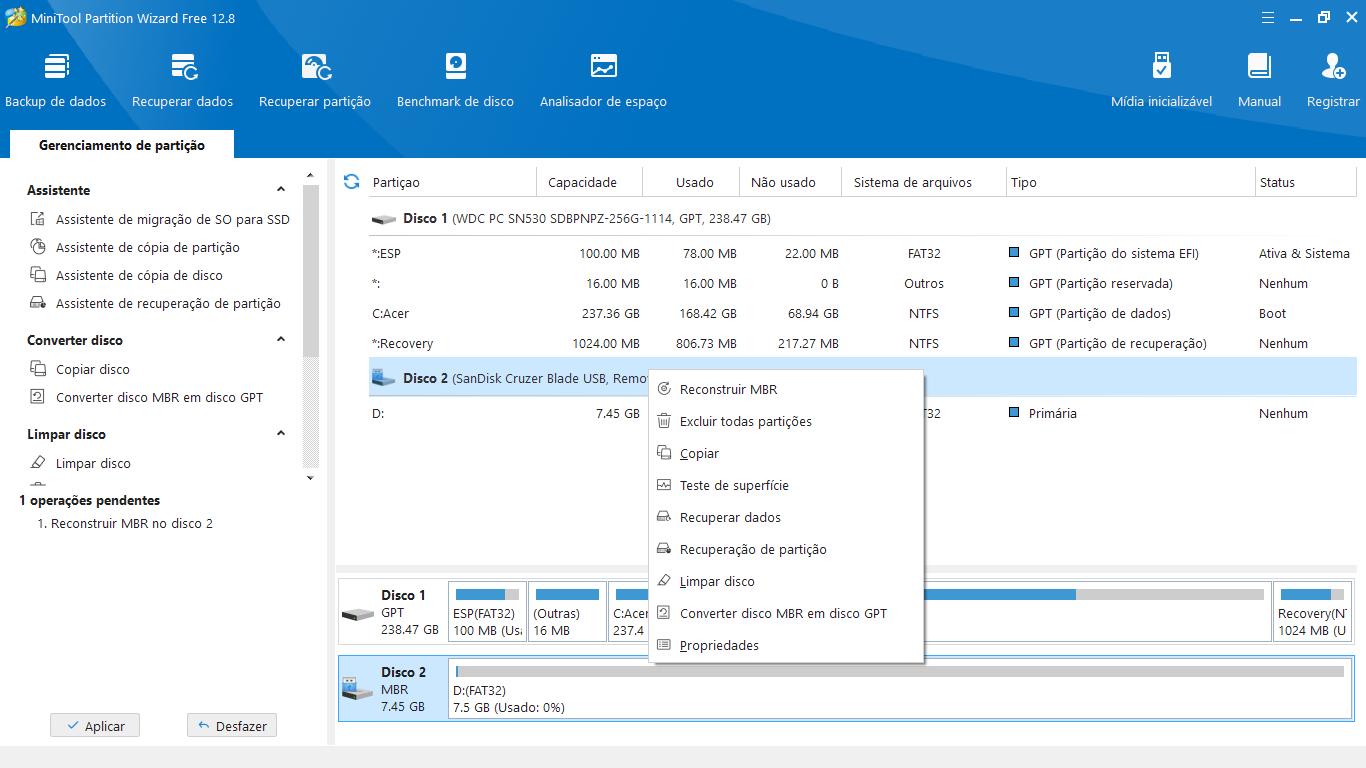
Task: Collapse the Assistente section
Action: (x=281, y=190)
